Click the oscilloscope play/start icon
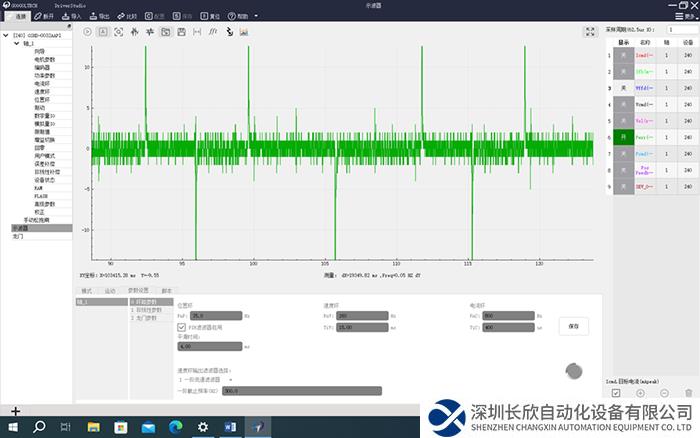Screen dimensions: 700x438 87,32
